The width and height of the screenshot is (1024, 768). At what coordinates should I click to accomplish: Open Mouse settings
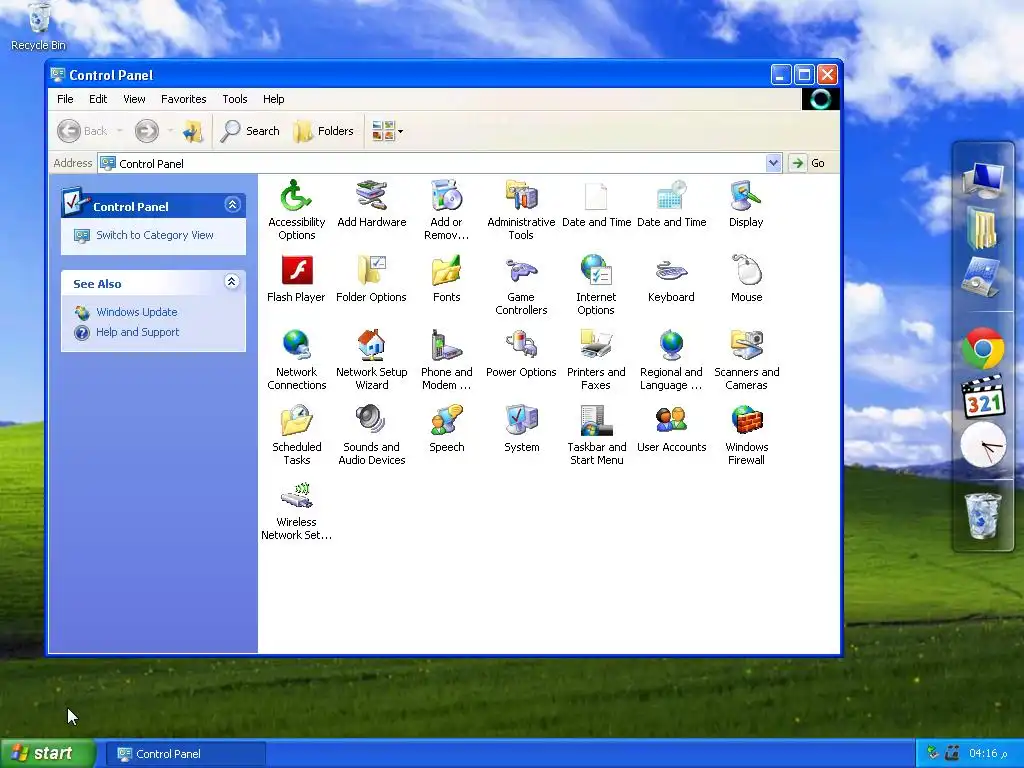746,279
